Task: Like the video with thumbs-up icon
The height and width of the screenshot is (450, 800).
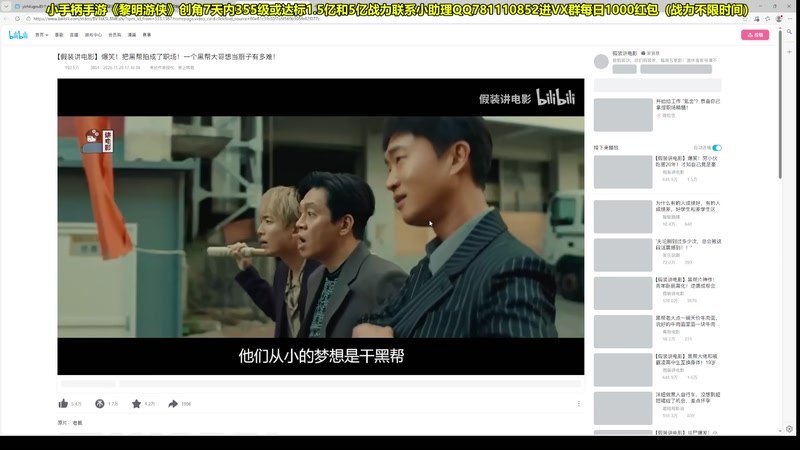Action: pyautogui.click(x=64, y=404)
